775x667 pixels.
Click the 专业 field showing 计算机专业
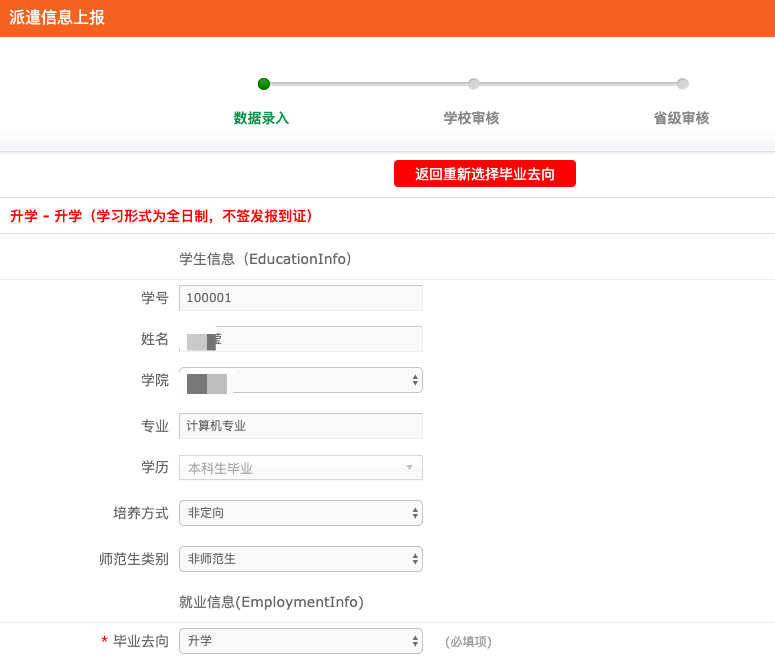coord(300,426)
